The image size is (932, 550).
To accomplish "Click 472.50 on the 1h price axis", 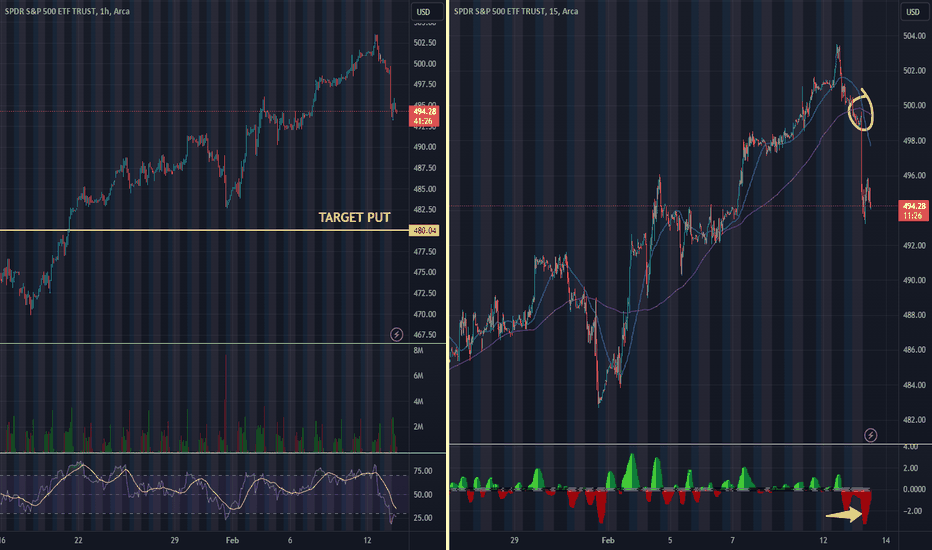I will tap(424, 293).
